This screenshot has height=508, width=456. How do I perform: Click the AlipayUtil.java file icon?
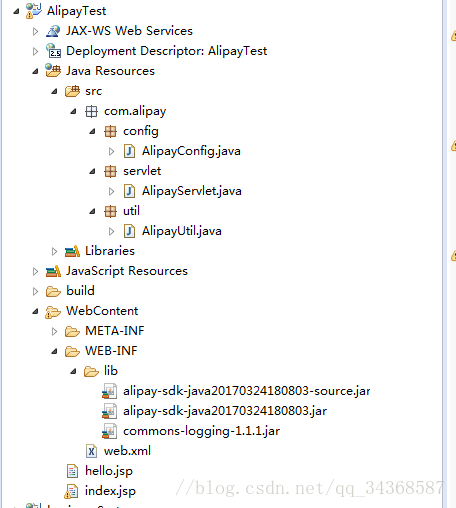pos(129,231)
